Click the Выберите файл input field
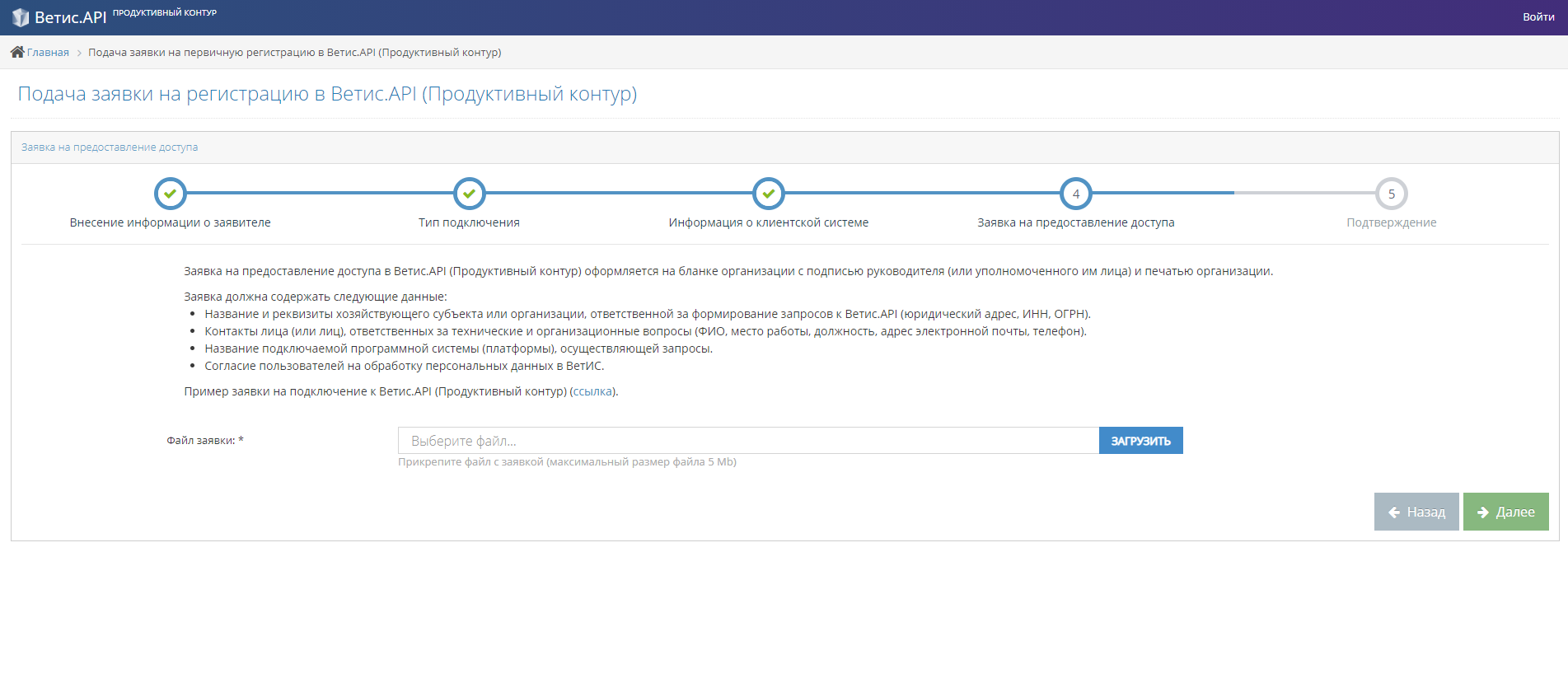The width and height of the screenshot is (1568, 697). 748,441
